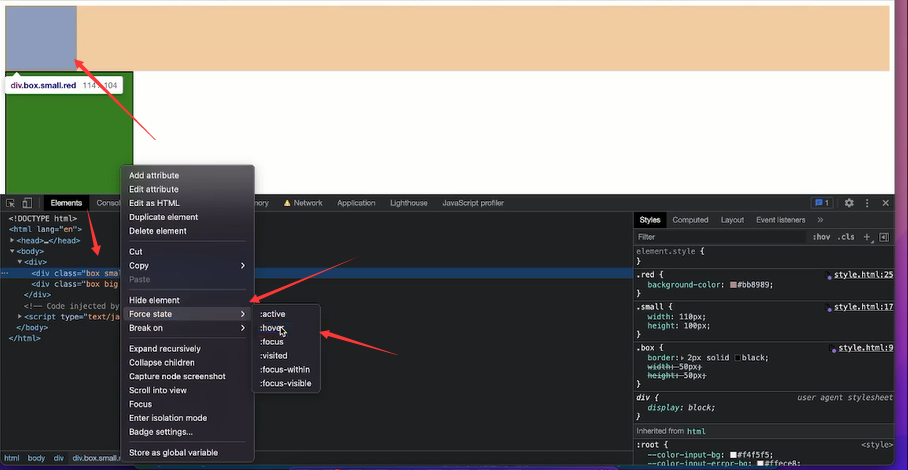Toggle the device toolbar icon
Image resolution: width=908 pixels, height=470 pixels.
point(27,203)
